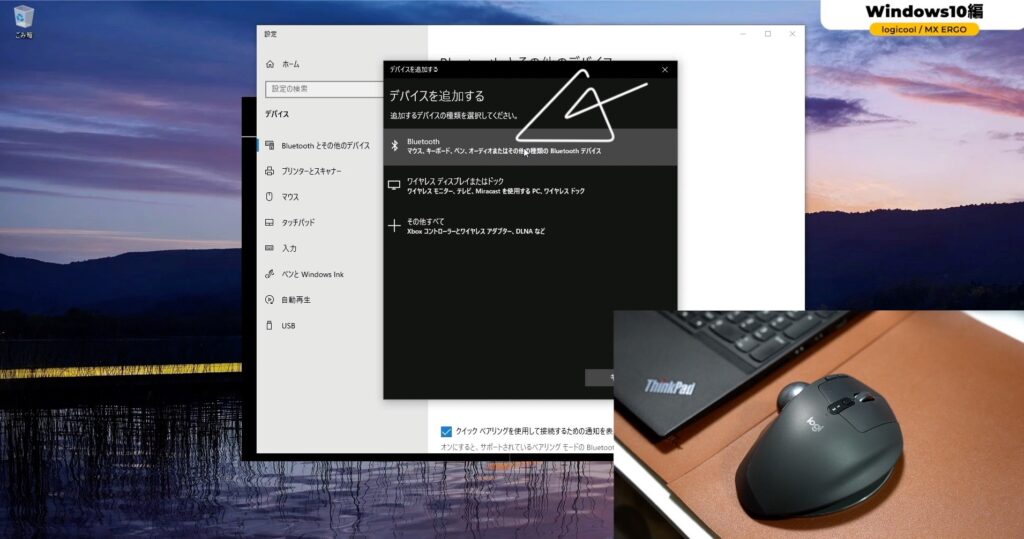Screen dimensions: 1024x539
Task: Choose Bluetooth device type option
Action: pyautogui.click(x=530, y=146)
